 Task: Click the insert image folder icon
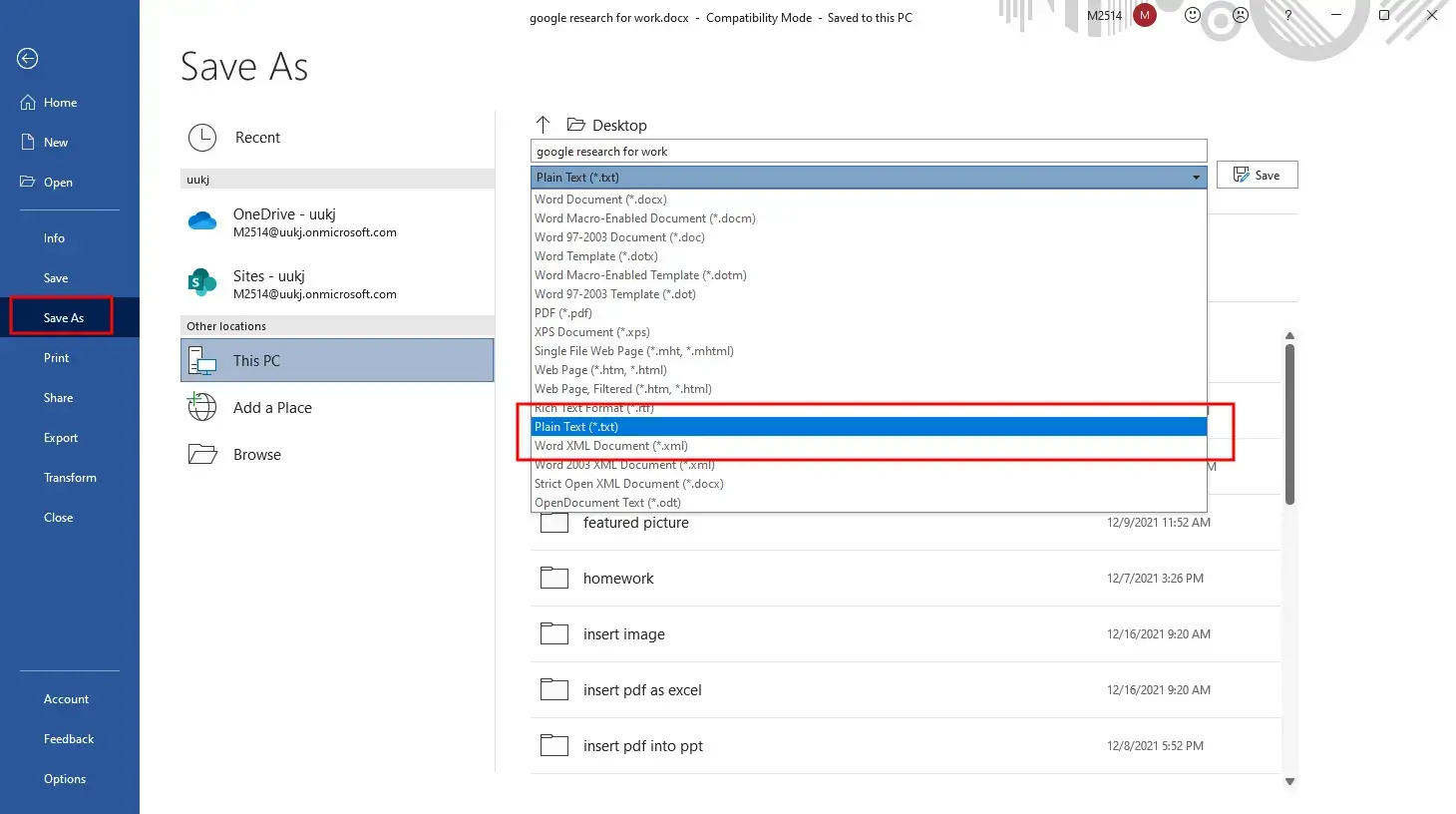[554, 634]
